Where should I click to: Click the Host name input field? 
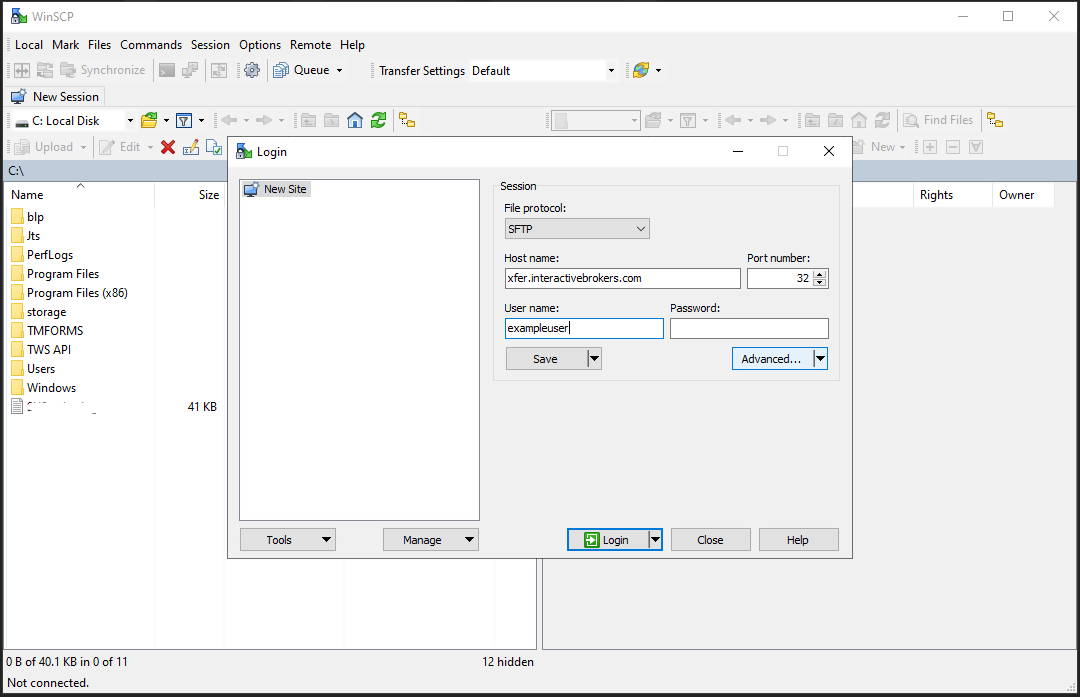622,278
